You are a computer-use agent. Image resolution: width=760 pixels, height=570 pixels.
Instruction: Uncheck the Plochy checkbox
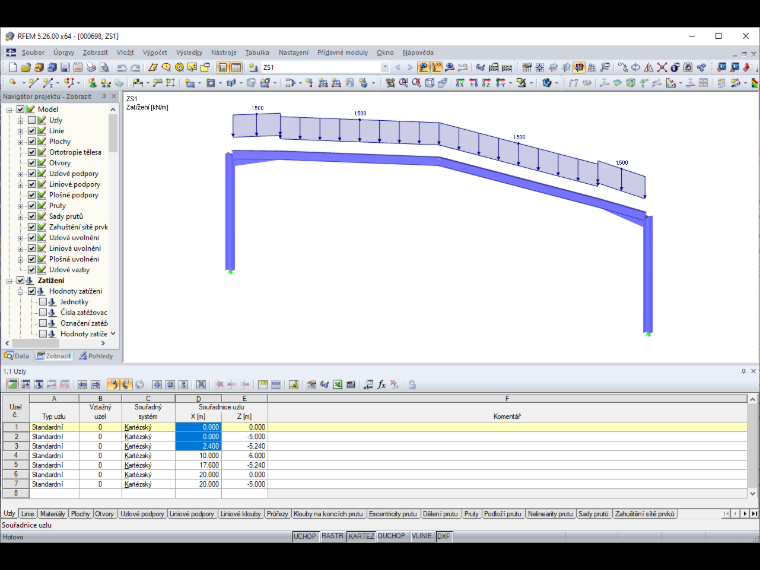pos(32,142)
